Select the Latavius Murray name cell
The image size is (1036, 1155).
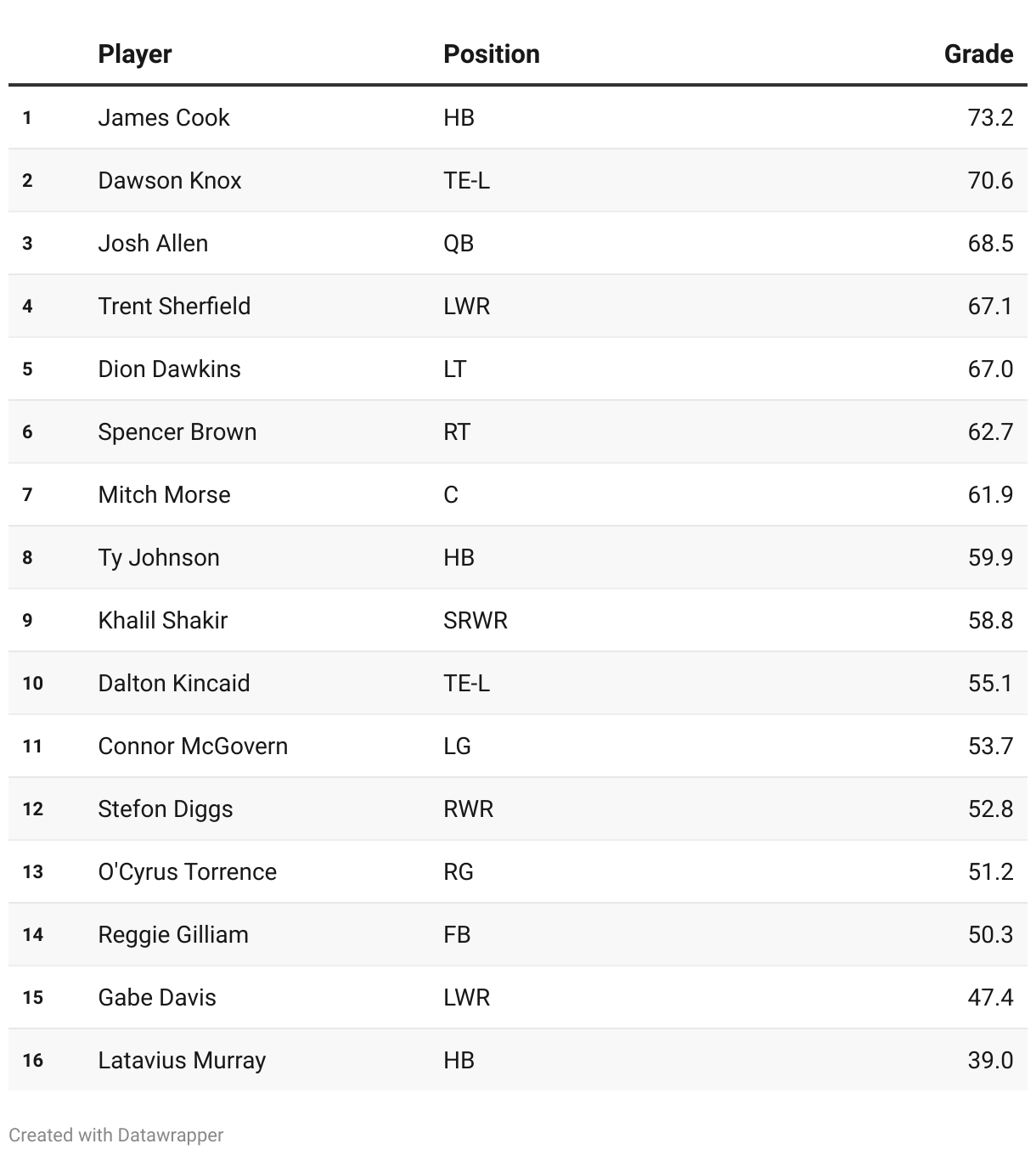pos(182,1060)
